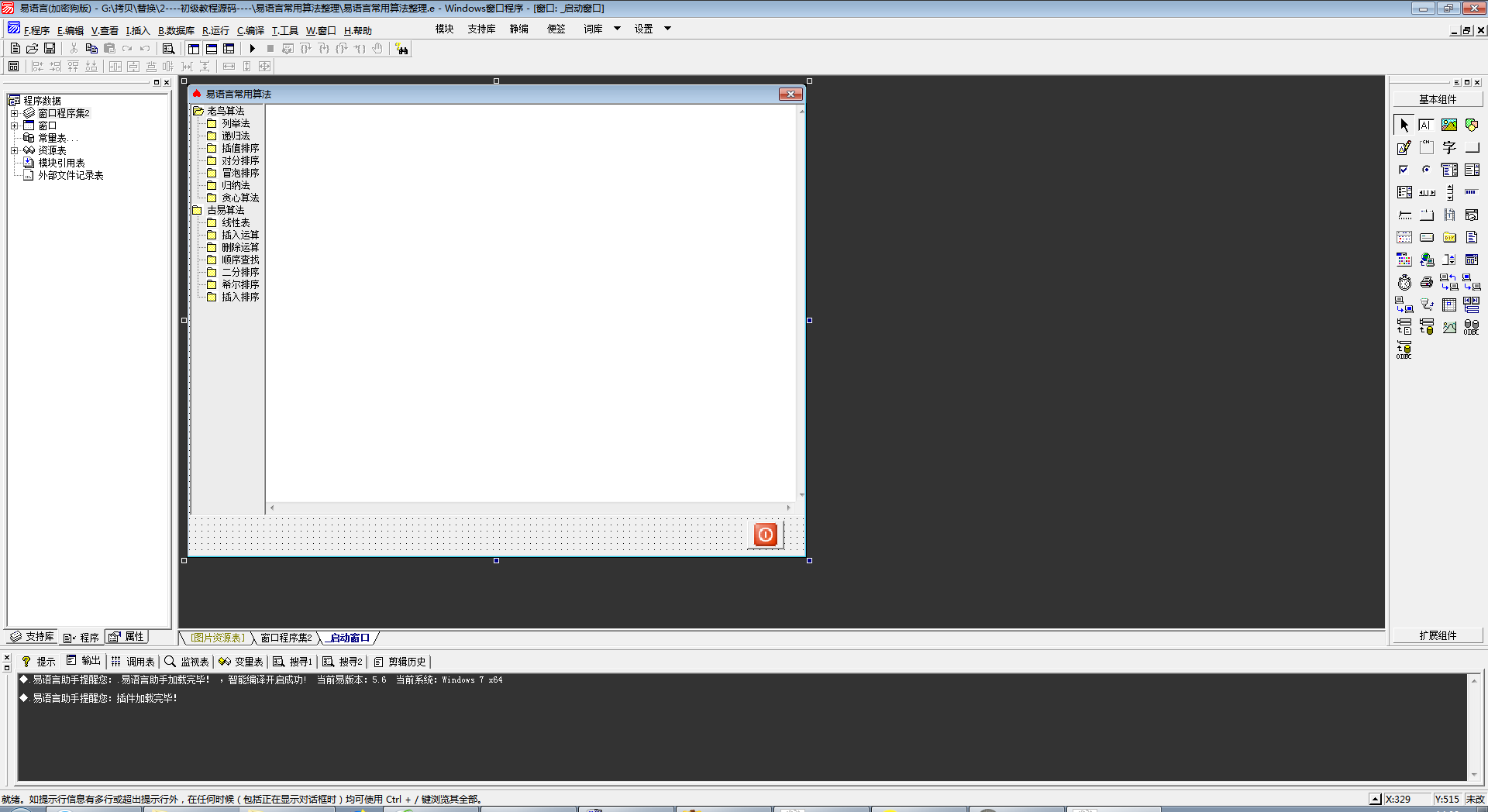Switch to the 输出 output tab
The image size is (1488, 812).
pyautogui.click(x=84, y=661)
